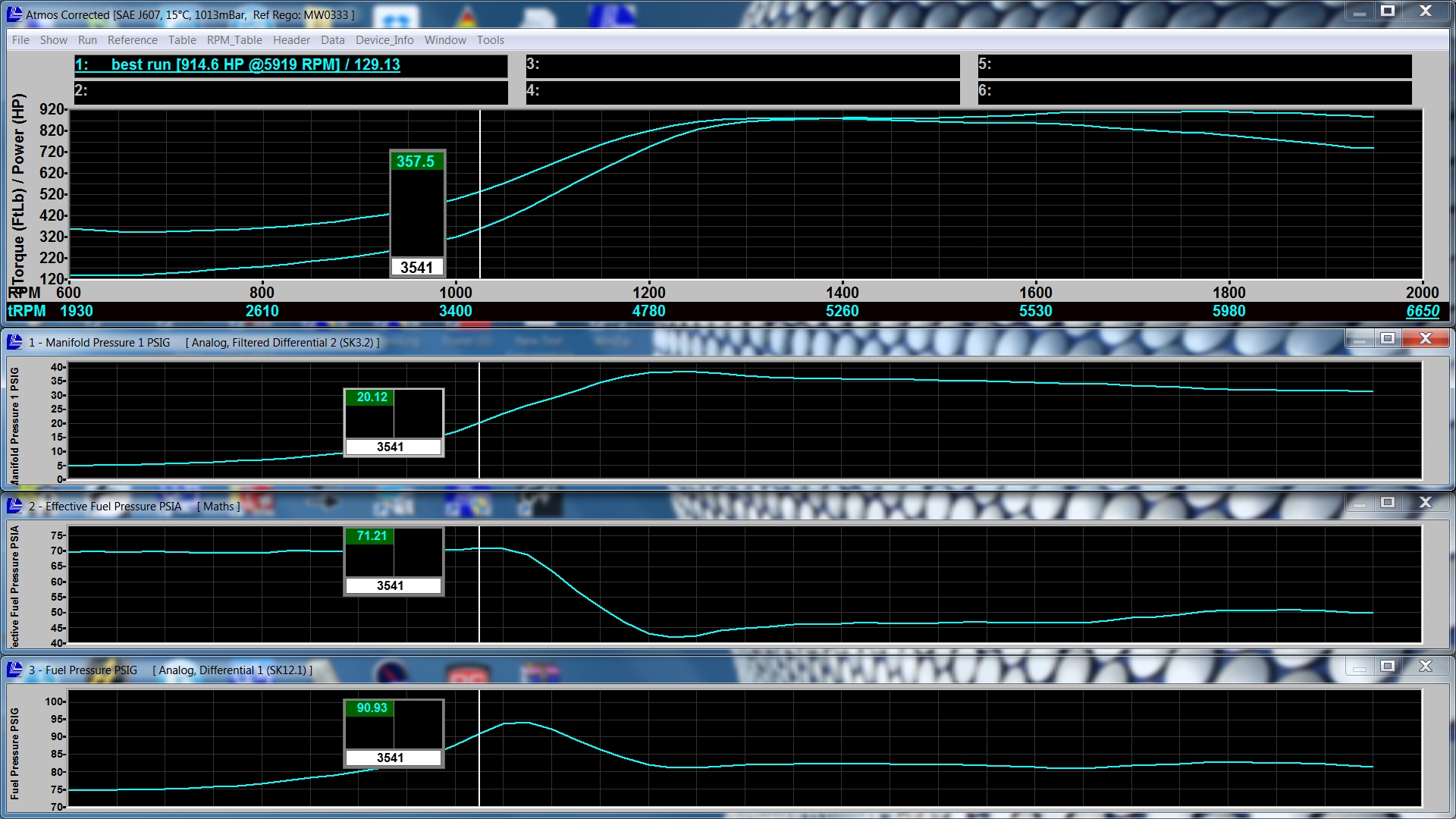Click the 357.5 cursor readout box
Image resolution: width=1456 pixels, height=819 pixels.
(x=417, y=214)
